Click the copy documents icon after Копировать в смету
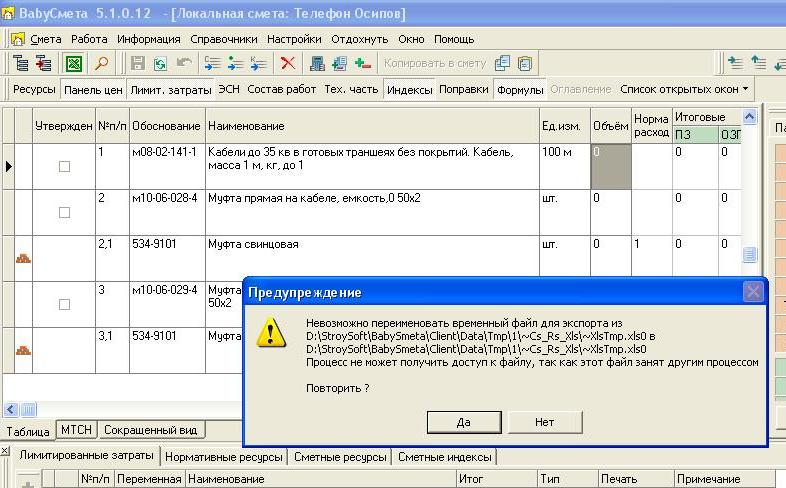 click(x=502, y=64)
